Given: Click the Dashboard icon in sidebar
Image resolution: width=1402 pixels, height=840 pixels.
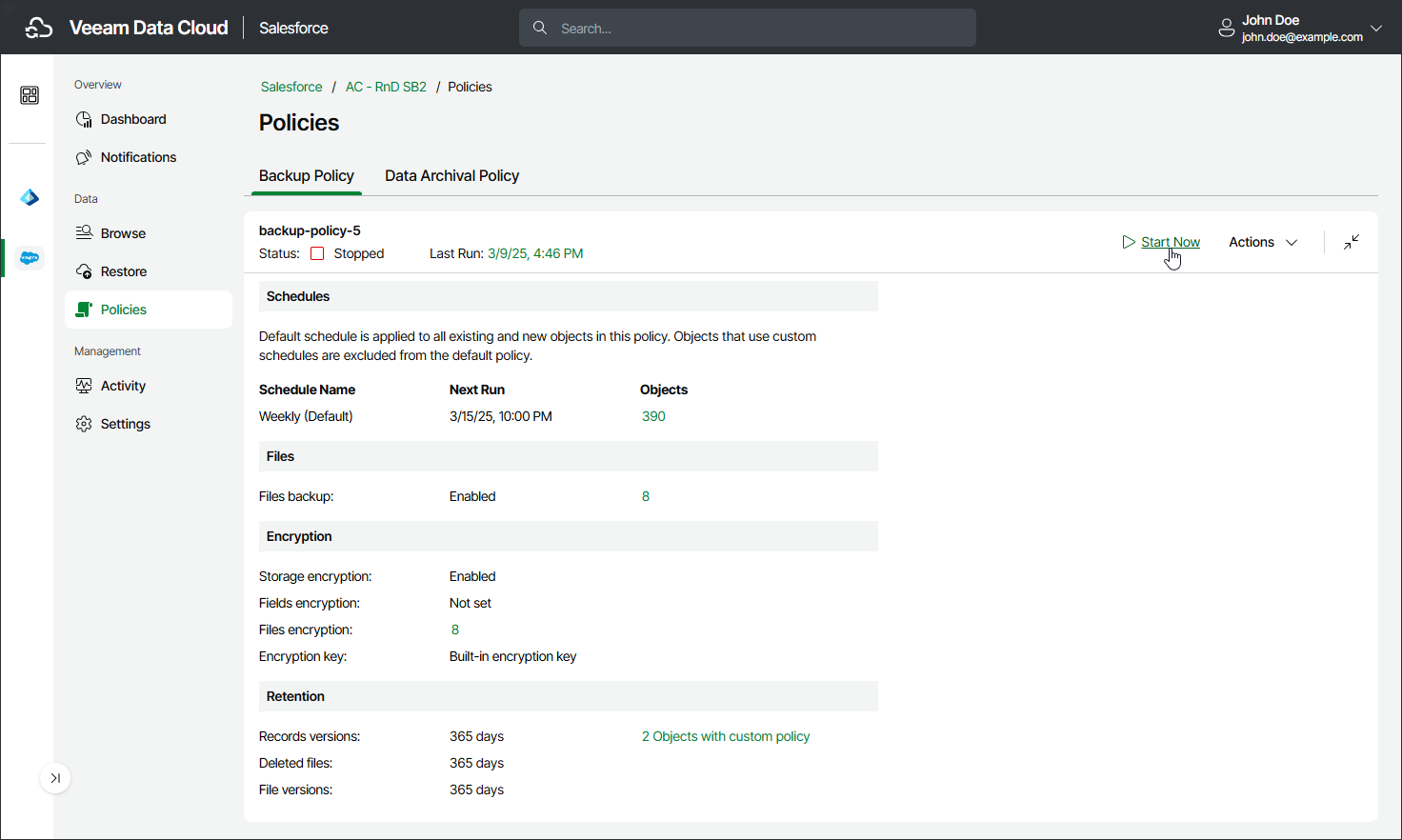Looking at the screenshot, I should (x=84, y=119).
